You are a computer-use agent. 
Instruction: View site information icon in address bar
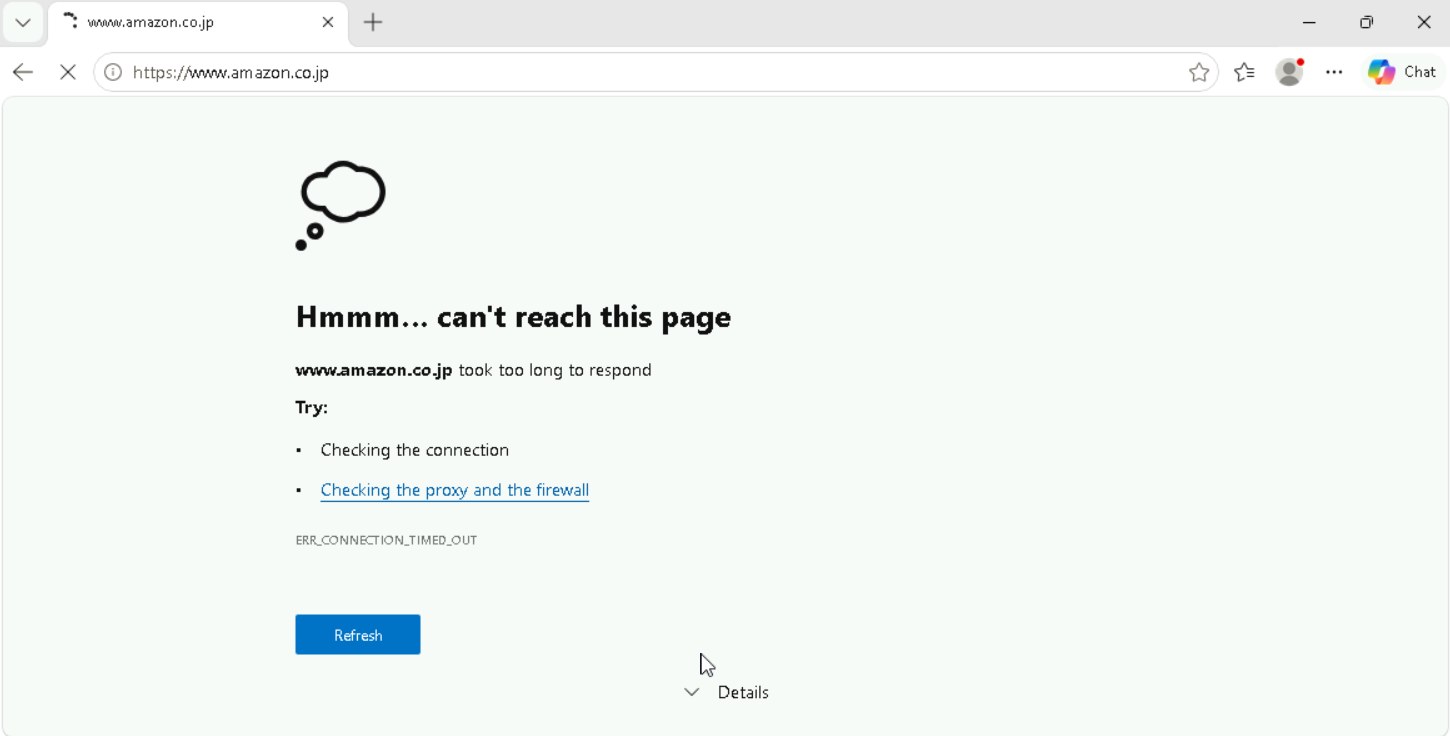click(113, 72)
